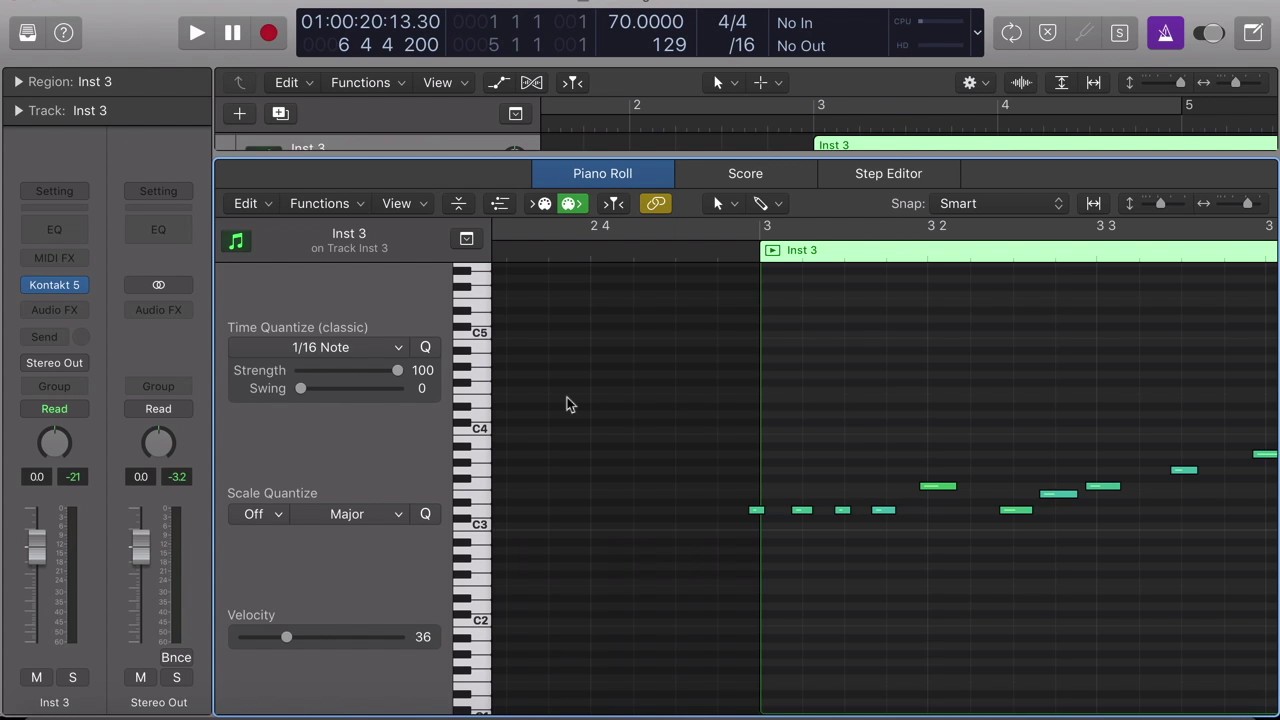This screenshot has height=720, width=1280.
Task: Click the Tracks area up-arrow back icon
Action: coord(239,83)
